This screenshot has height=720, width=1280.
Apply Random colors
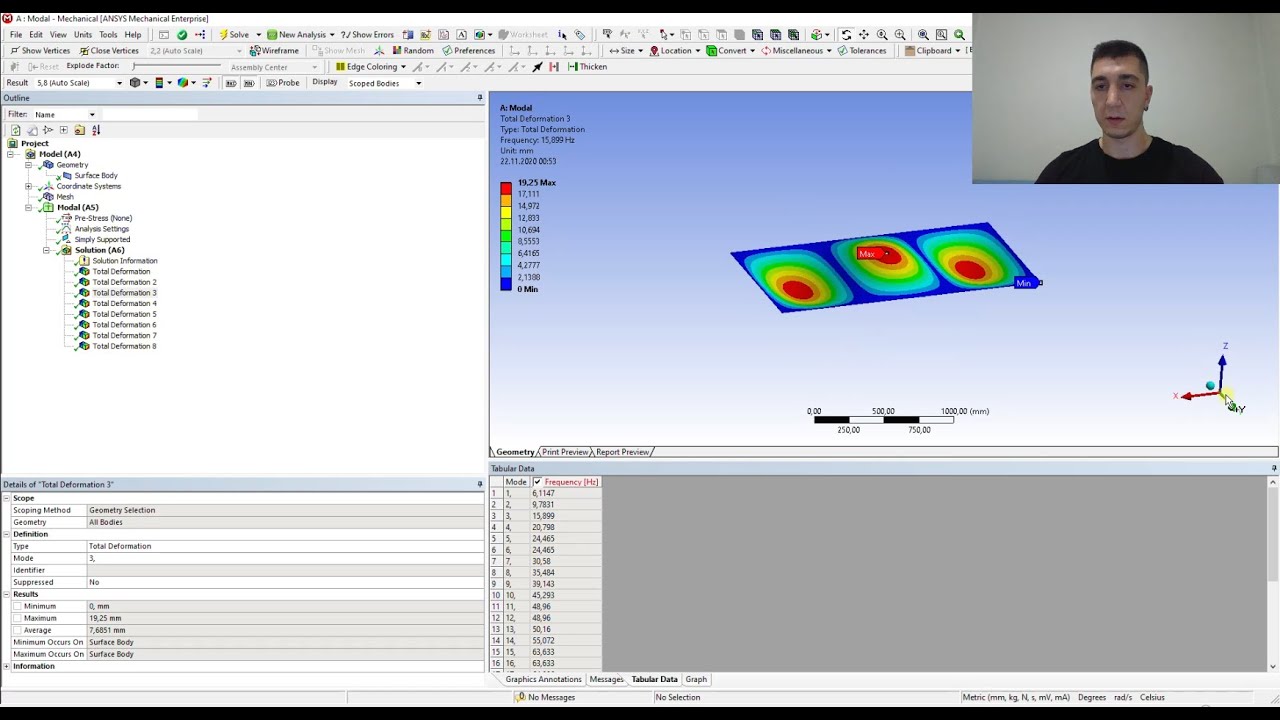(x=413, y=51)
